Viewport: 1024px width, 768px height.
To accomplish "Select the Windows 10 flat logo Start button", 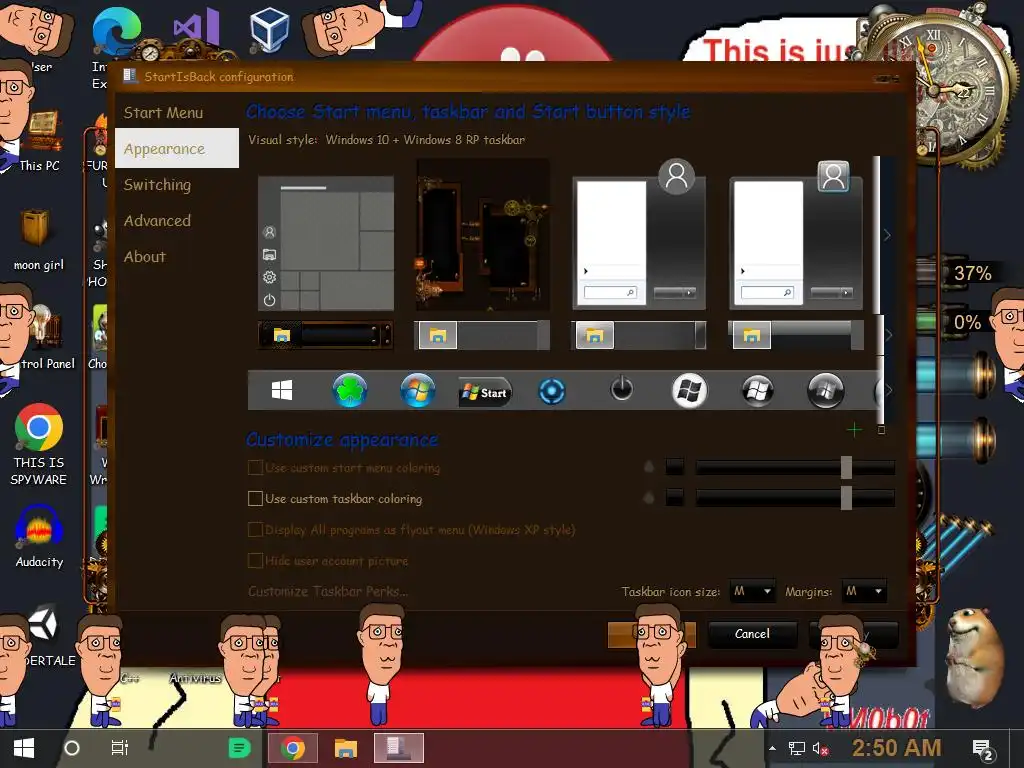I will click(x=281, y=391).
